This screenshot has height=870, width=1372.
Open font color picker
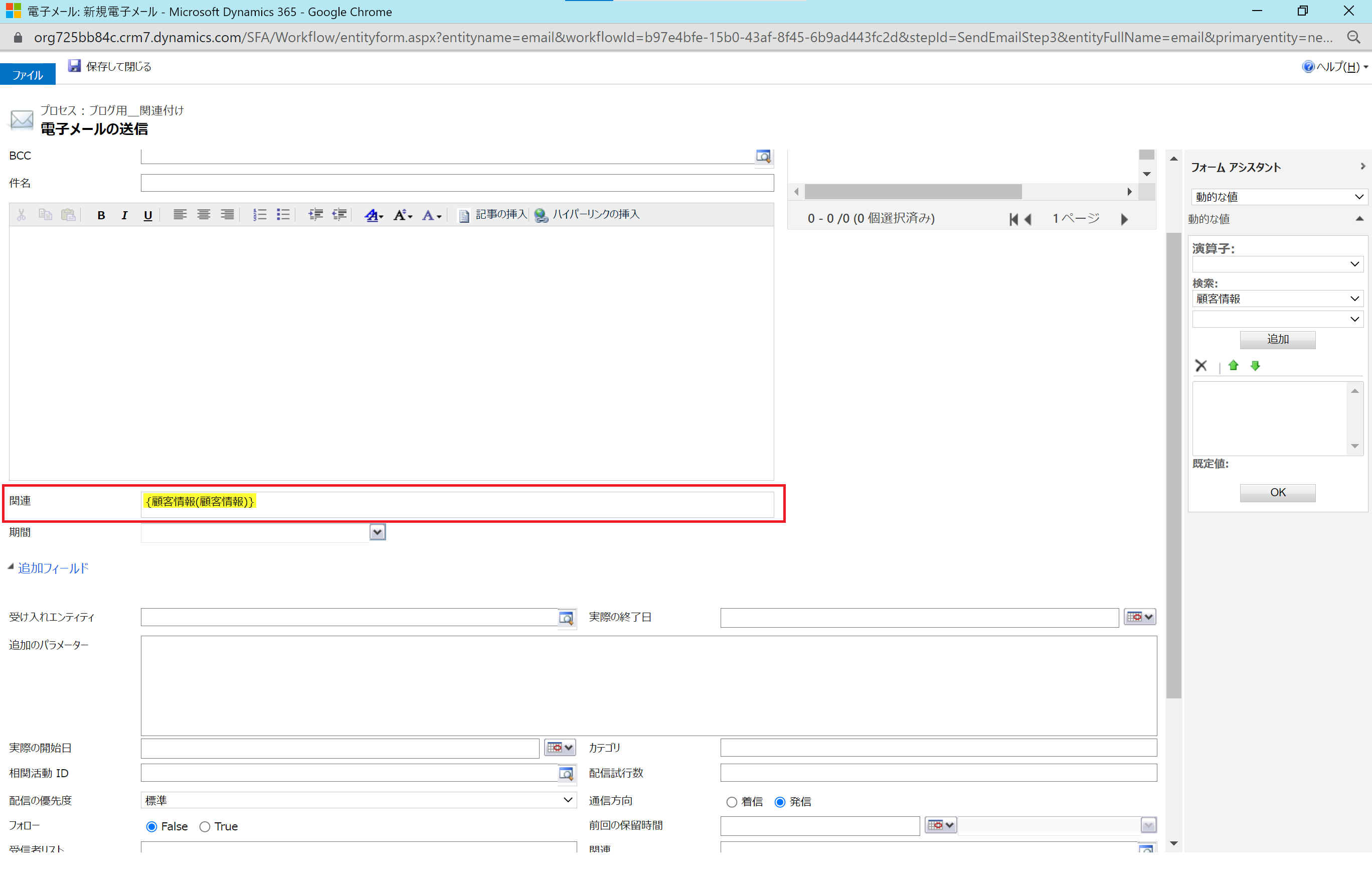pyautogui.click(x=431, y=215)
